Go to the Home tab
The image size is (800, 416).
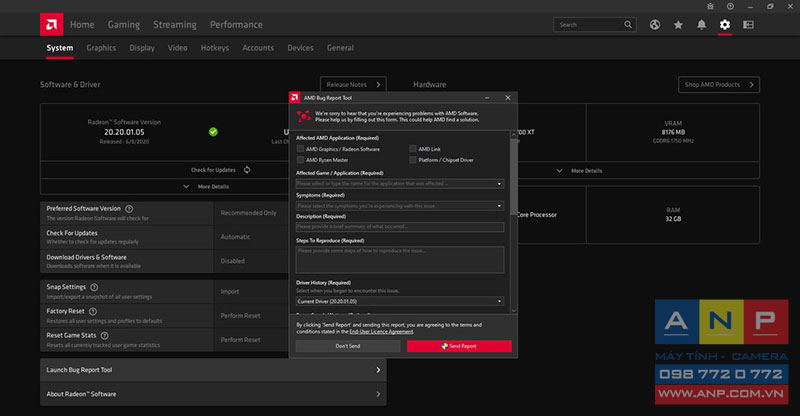point(82,25)
